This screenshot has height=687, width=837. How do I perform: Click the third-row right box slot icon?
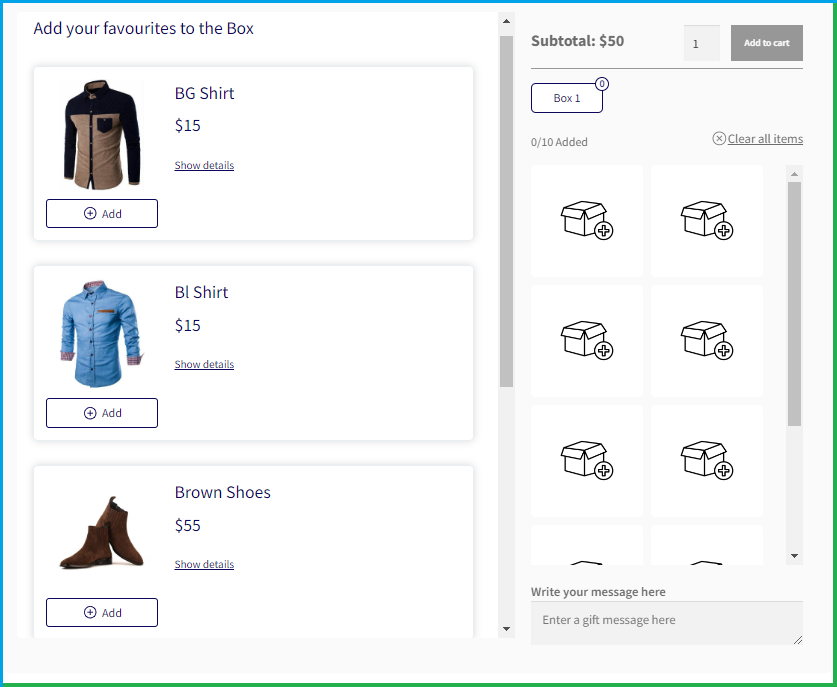[706, 459]
